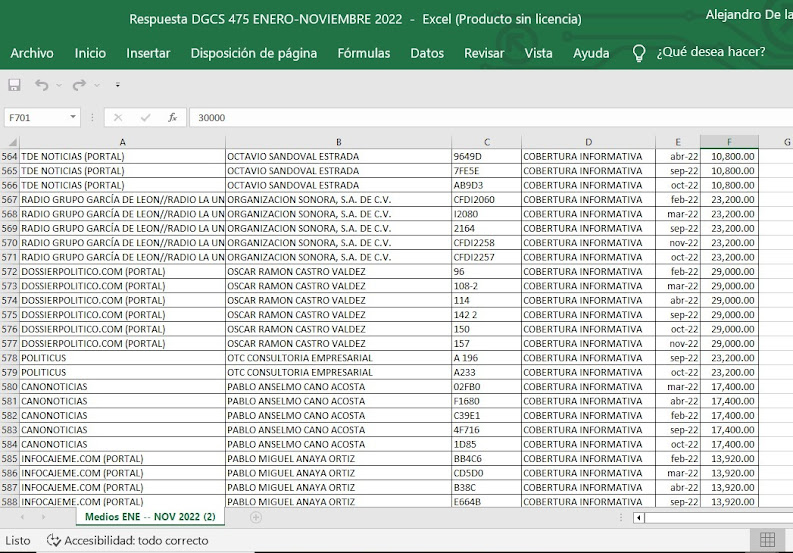Open the Disposición de página tab
Screen dimensions: 793x553
point(254,53)
